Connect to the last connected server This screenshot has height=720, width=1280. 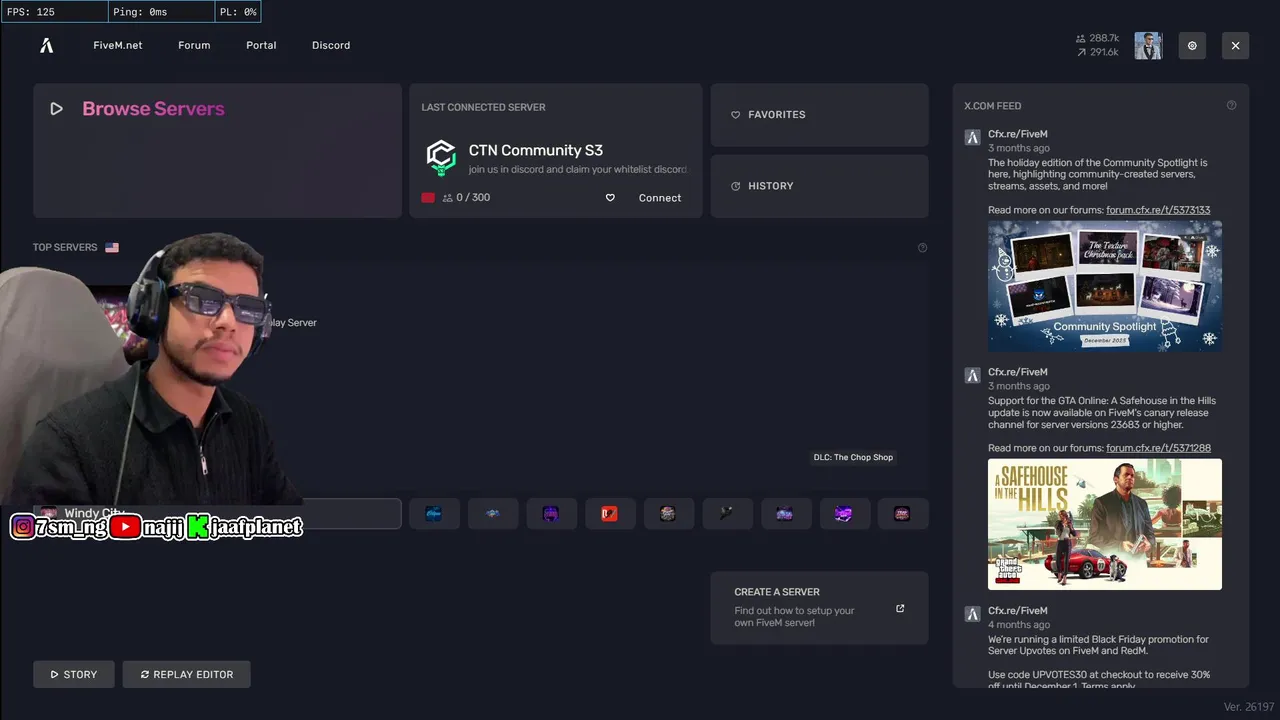click(x=660, y=198)
